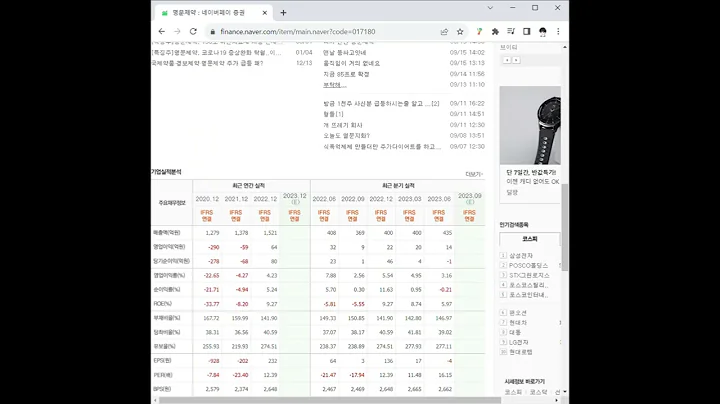Click next arrow in right sidebar pager
The width and height of the screenshot is (720, 404).
coord(516,60)
